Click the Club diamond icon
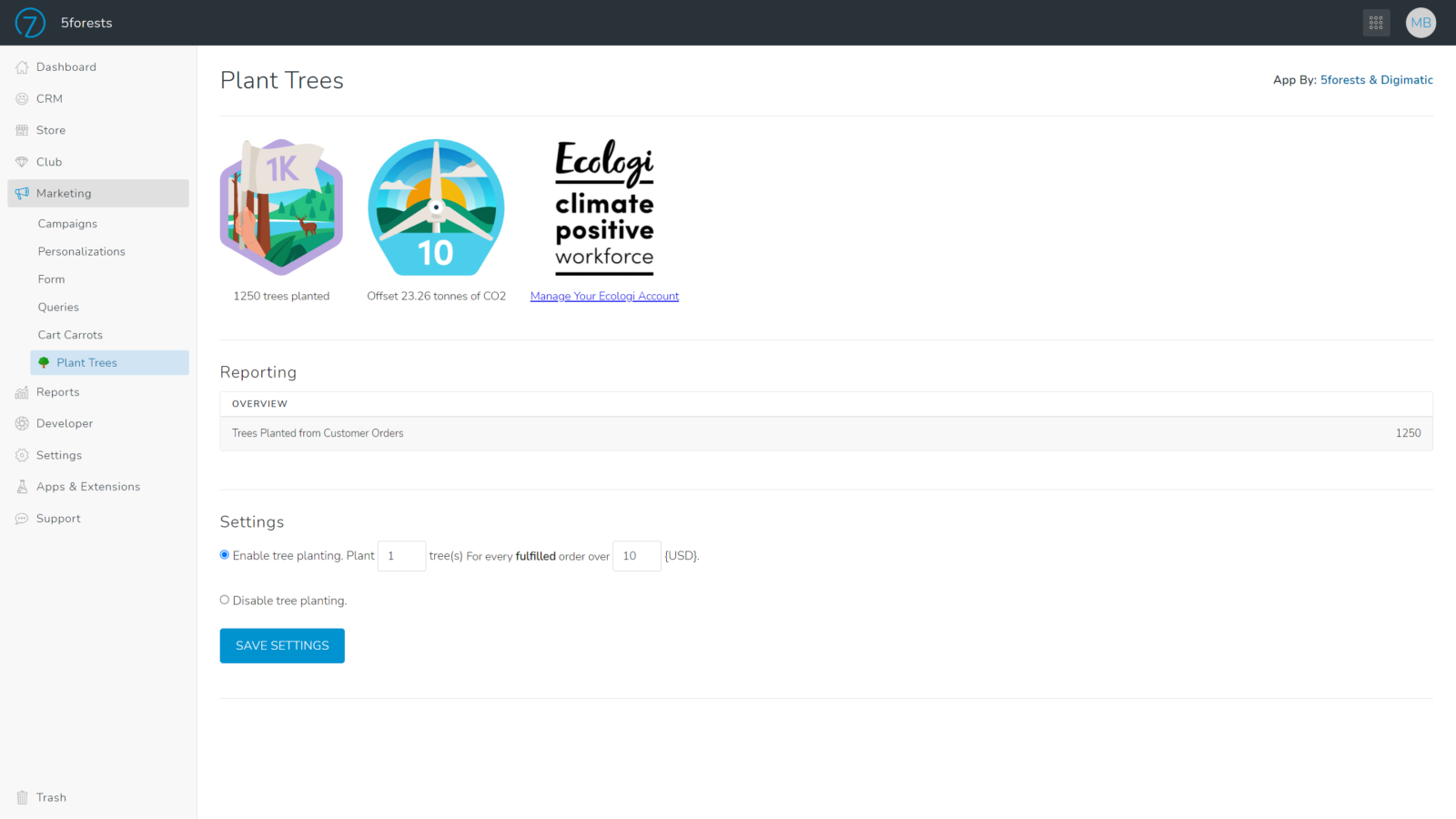 point(22,162)
